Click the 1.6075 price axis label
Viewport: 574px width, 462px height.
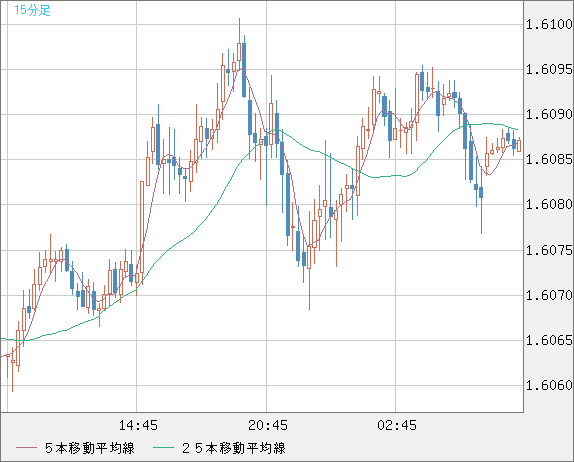(x=549, y=250)
